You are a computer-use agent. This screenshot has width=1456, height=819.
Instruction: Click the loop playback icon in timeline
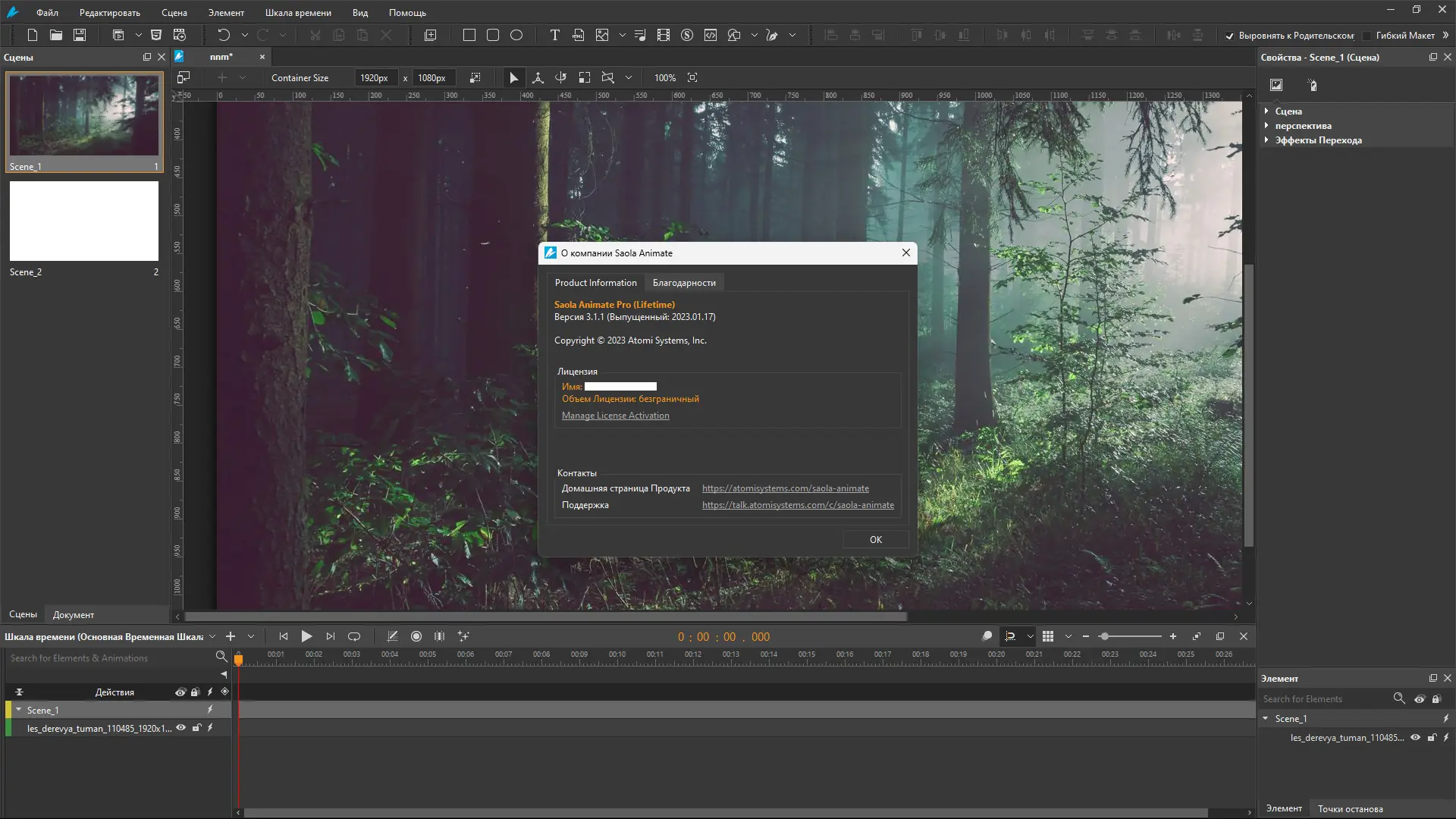coord(354,637)
